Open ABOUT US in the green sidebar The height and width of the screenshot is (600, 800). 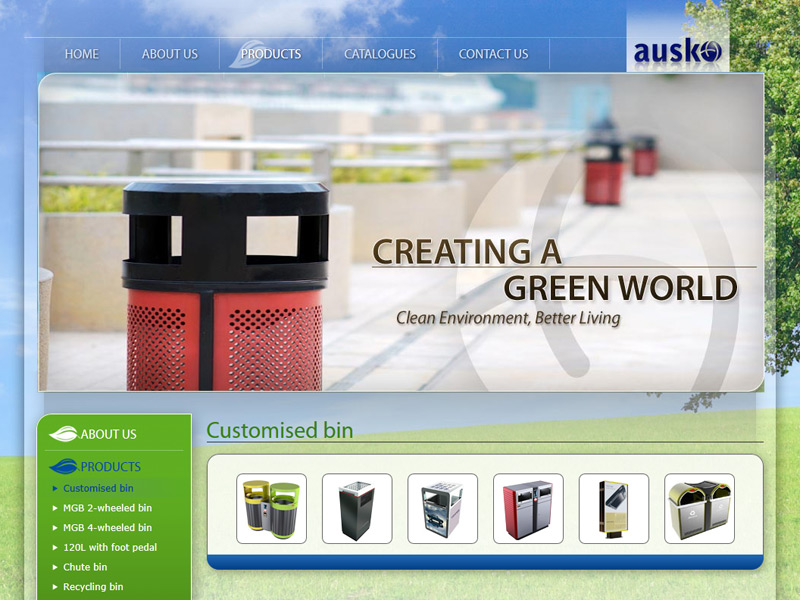[108, 434]
